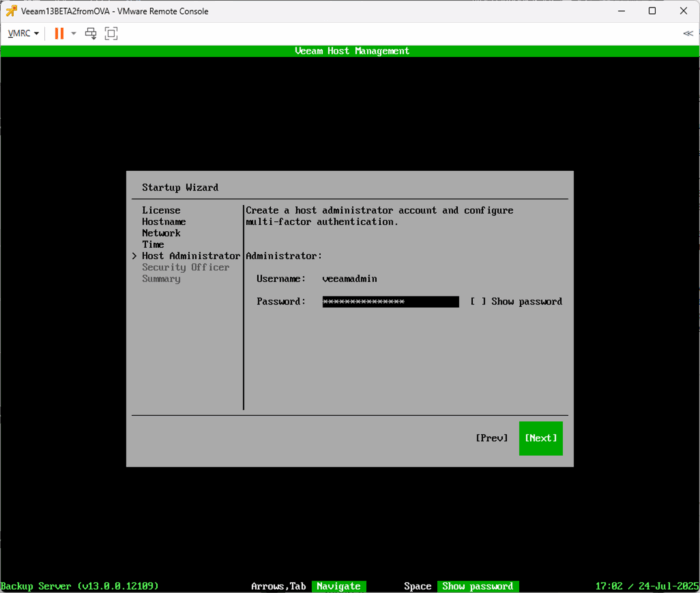Click the Veeam Host Management header bar
Image resolution: width=700 pixels, height=593 pixels.
[350, 51]
